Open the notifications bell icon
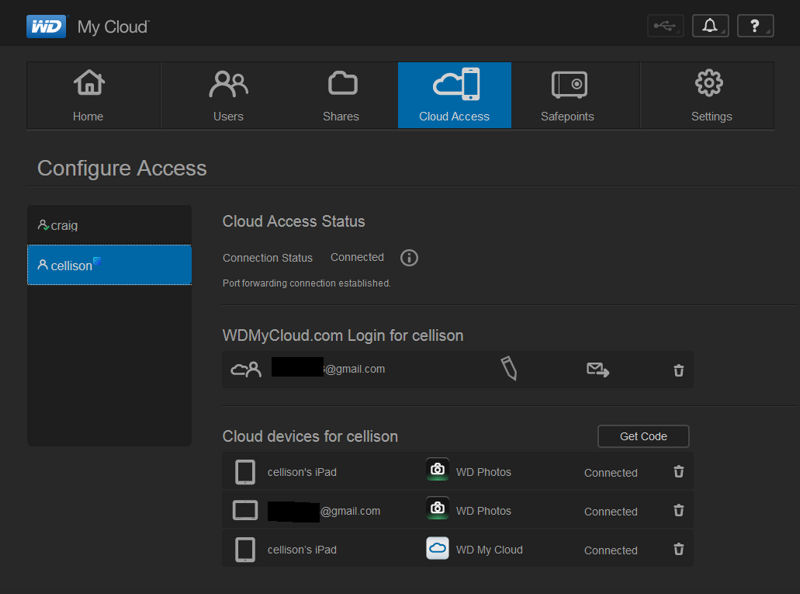 click(710, 26)
